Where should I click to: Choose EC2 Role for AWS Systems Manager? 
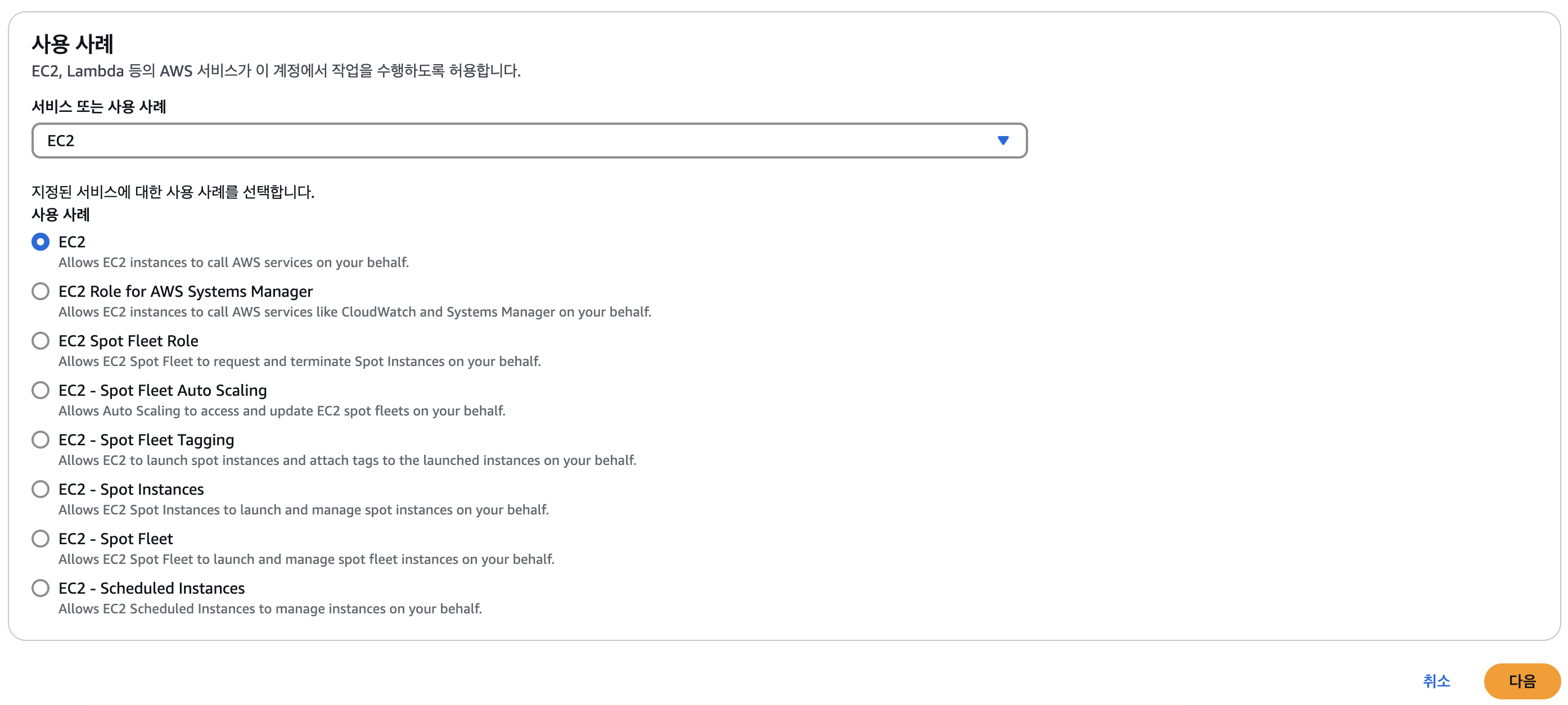(x=40, y=291)
